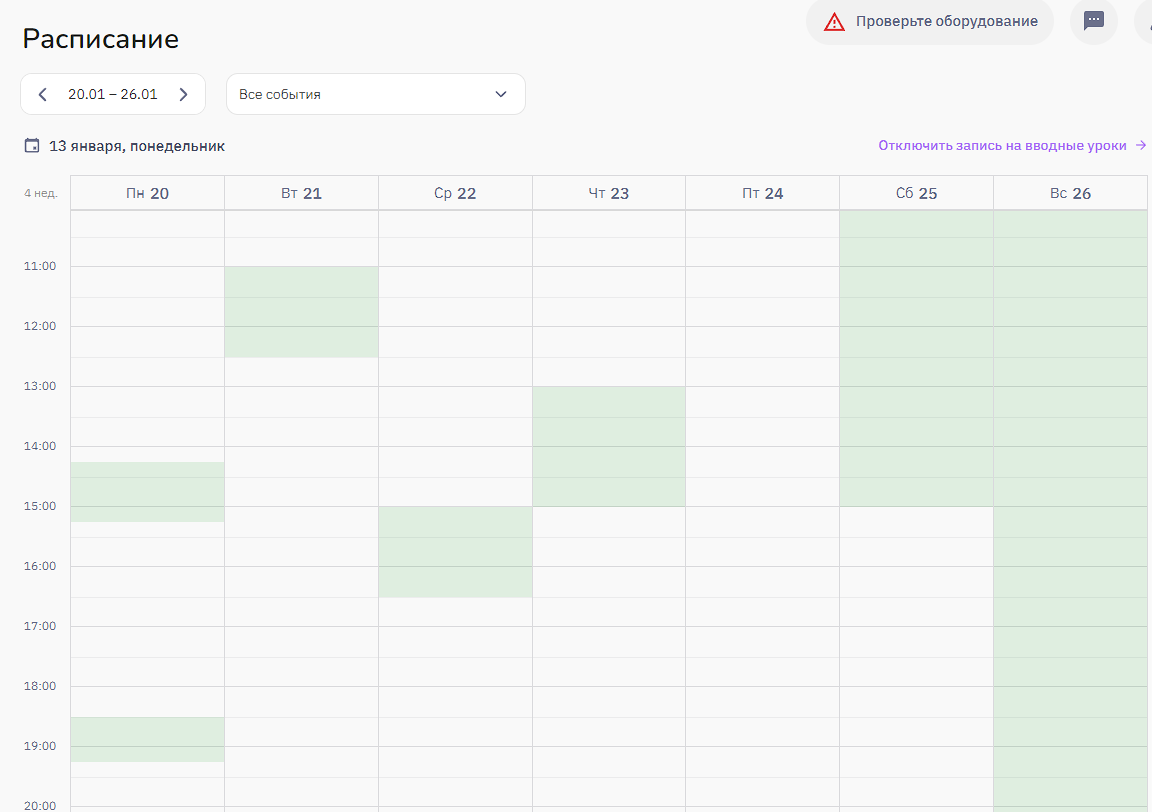Click the arrow after Отключить запись link
The width and height of the screenshot is (1152, 812).
[x=1141, y=146]
